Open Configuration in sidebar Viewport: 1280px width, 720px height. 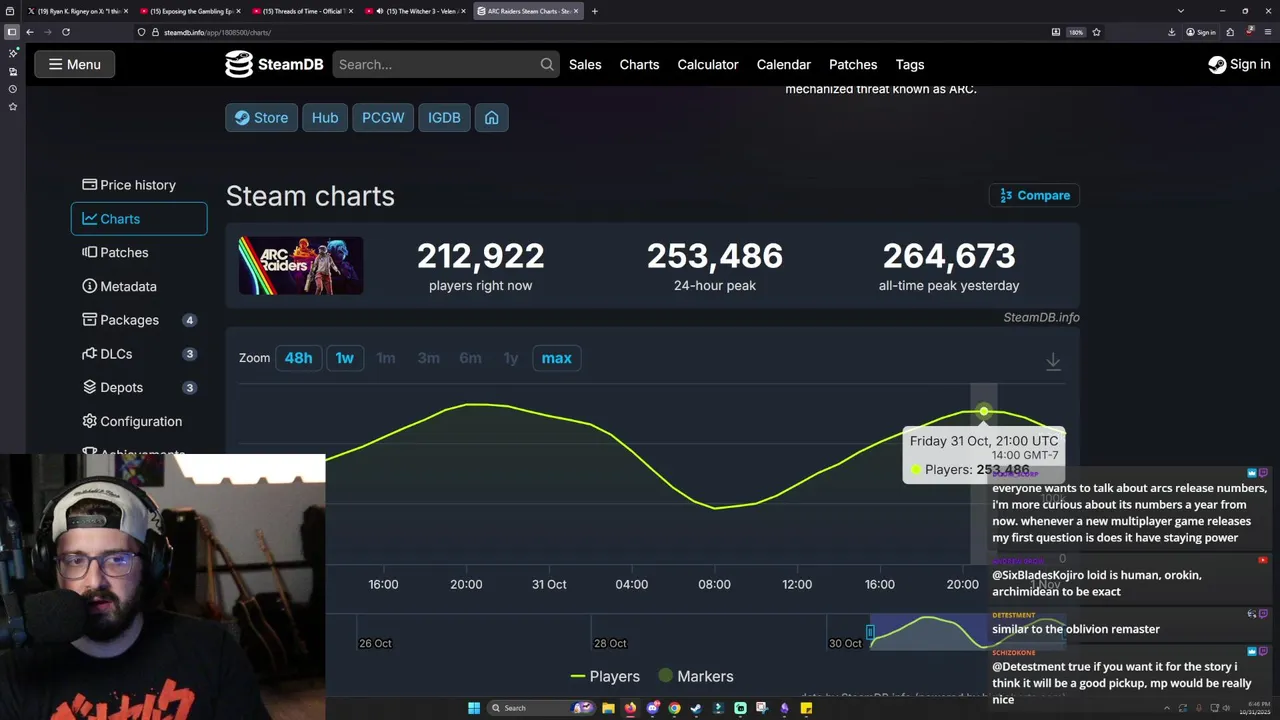tap(139, 421)
